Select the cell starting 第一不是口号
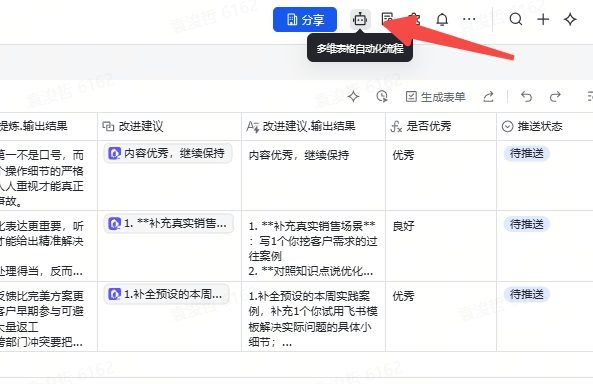 48,176
